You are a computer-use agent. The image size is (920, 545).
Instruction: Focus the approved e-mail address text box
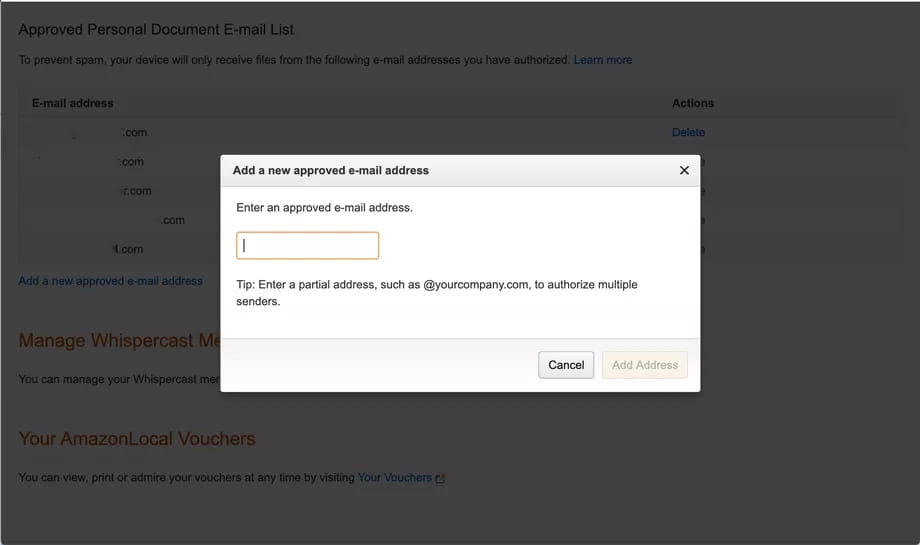click(x=307, y=245)
